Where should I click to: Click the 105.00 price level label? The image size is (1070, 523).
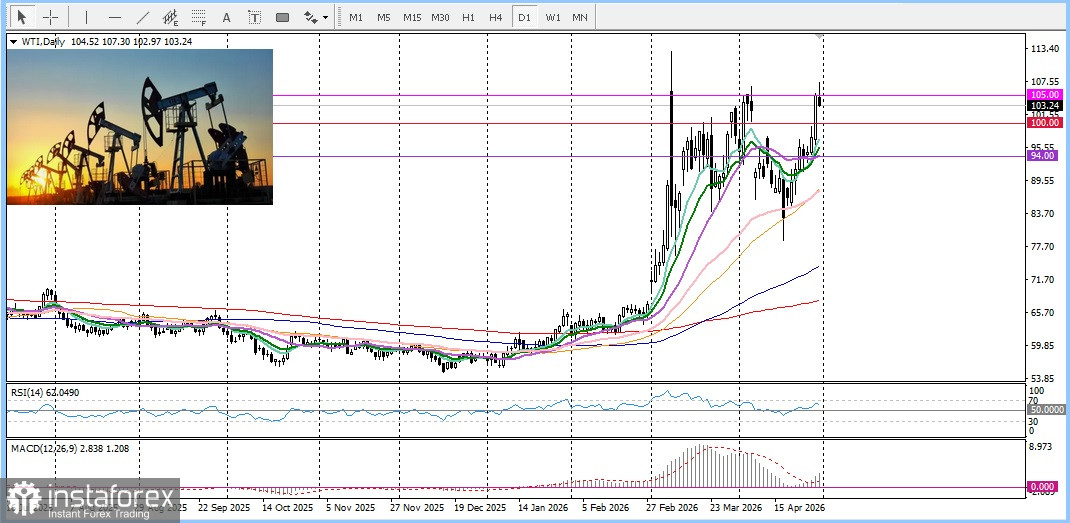1044,94
